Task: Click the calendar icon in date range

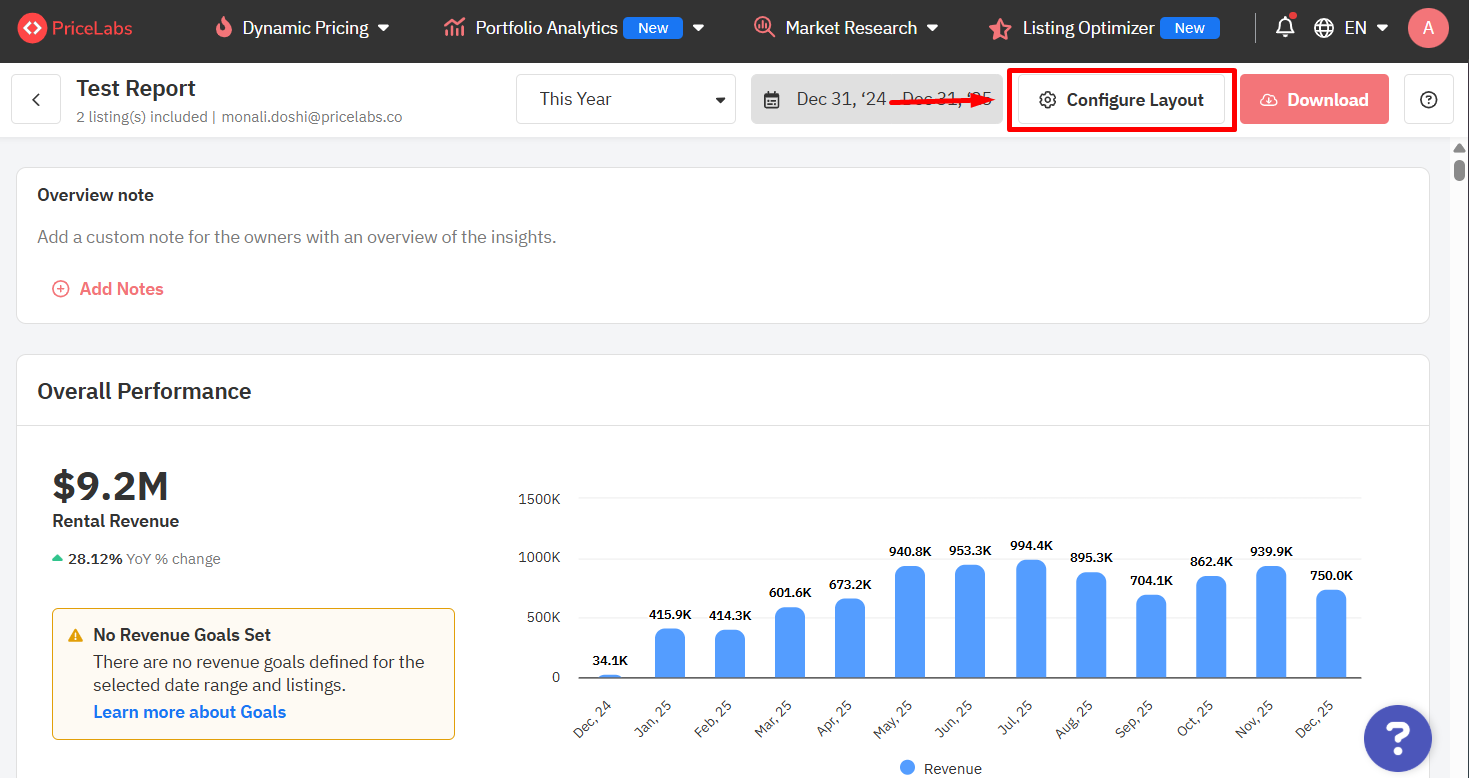Action: click(771, 100)
